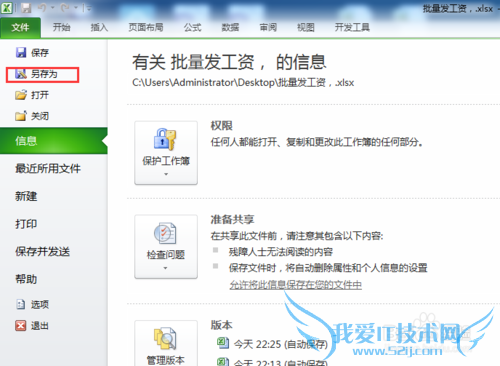Click the 保存 floppy disk icon in sidebar

[x=21, y=52]
